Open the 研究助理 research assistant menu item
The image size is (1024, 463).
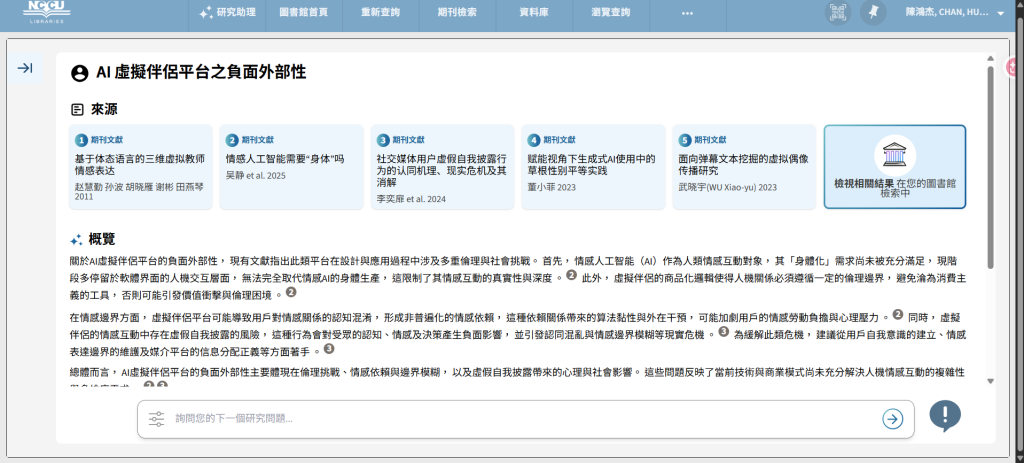(x=227, y=12)
